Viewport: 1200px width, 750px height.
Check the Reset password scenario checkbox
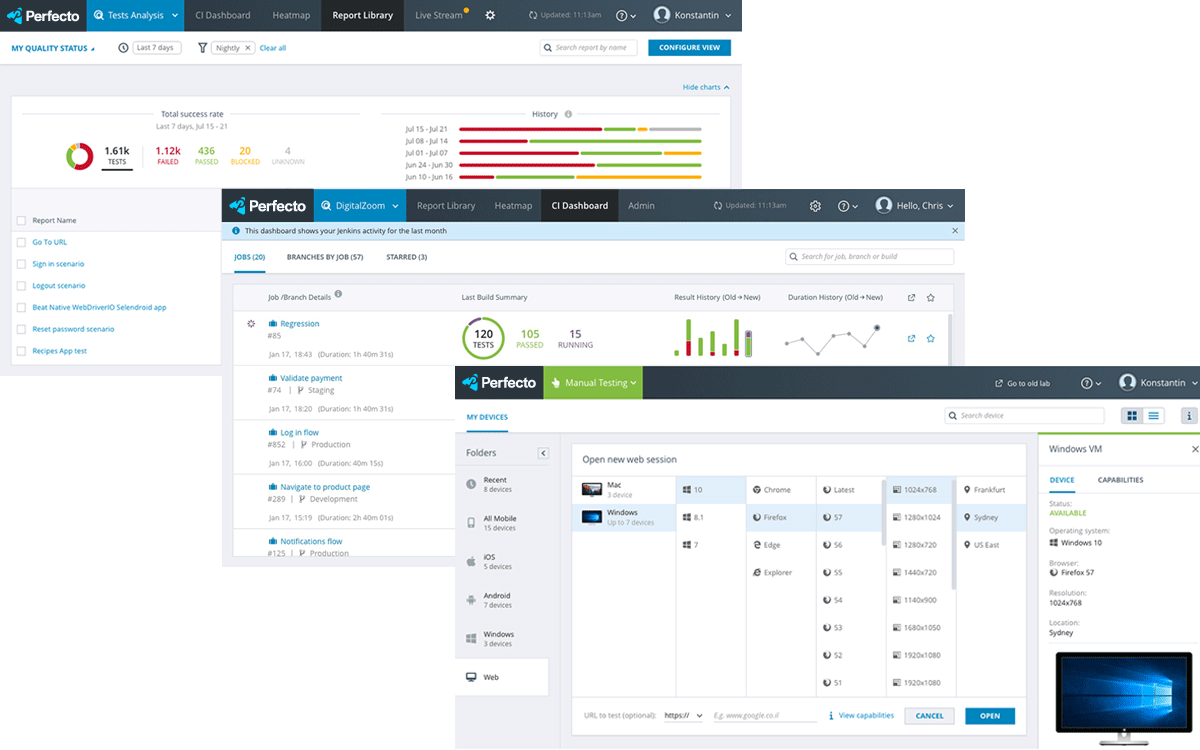click(x=22, y=329)
